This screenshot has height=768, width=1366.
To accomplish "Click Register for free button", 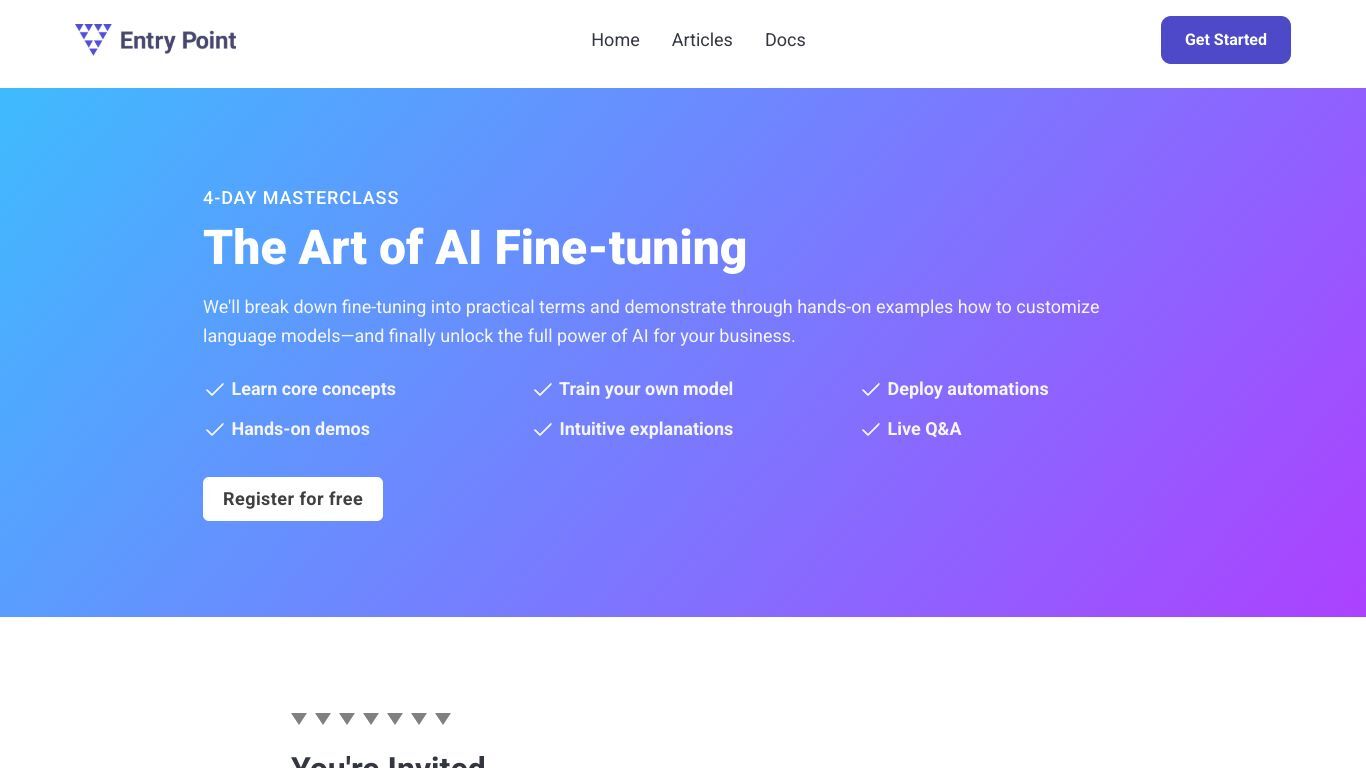I will pos(293,499).
